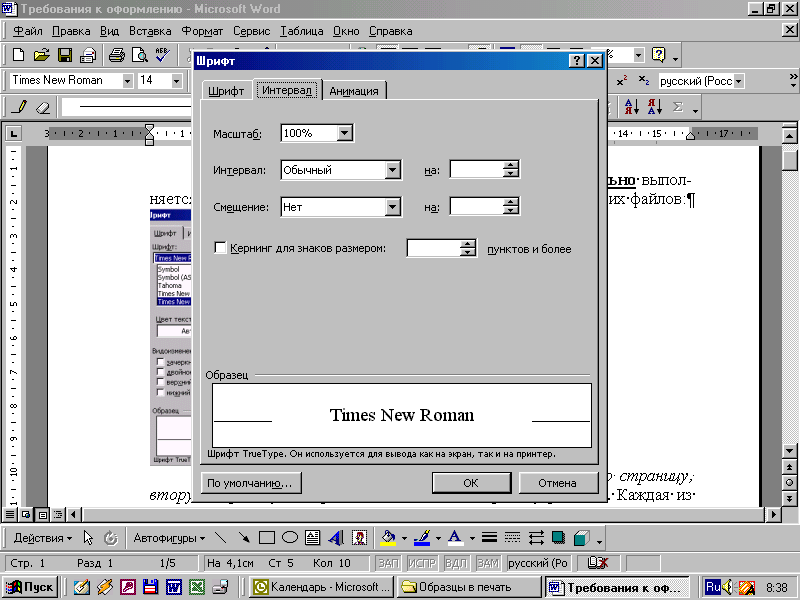Choose the Select Objects arrow tool
The width and height of the screenshot is (800, 600).
88,538
